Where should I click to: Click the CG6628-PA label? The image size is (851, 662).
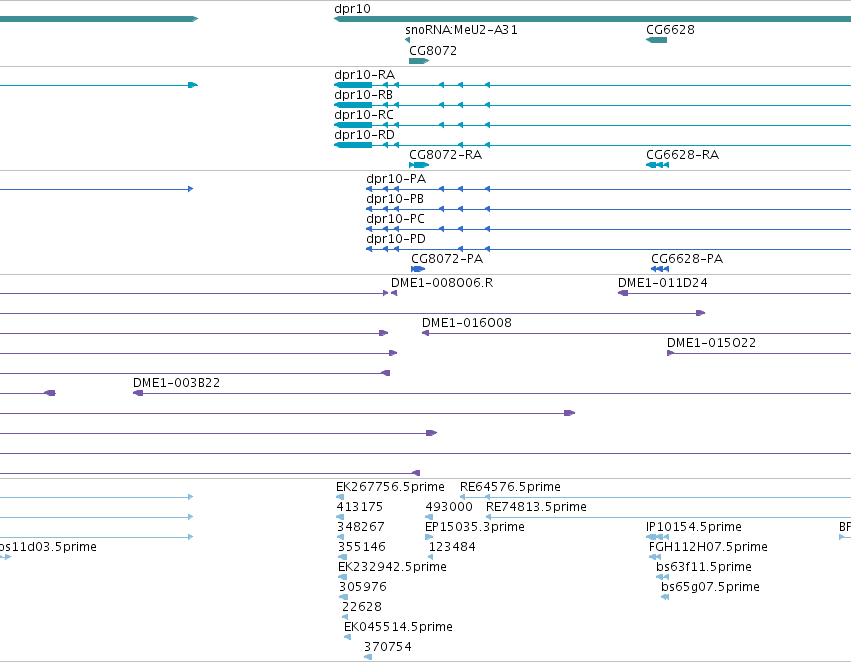[x=687, y=259]
